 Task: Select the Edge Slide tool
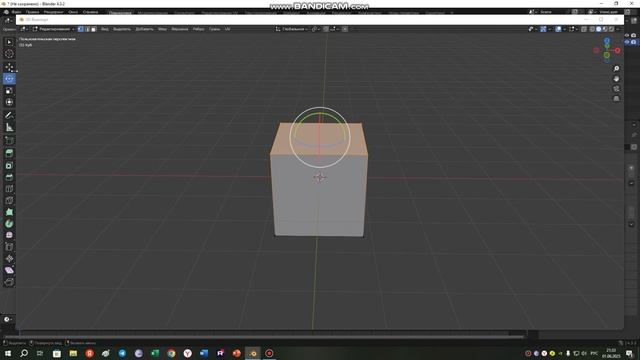(9, 247)
